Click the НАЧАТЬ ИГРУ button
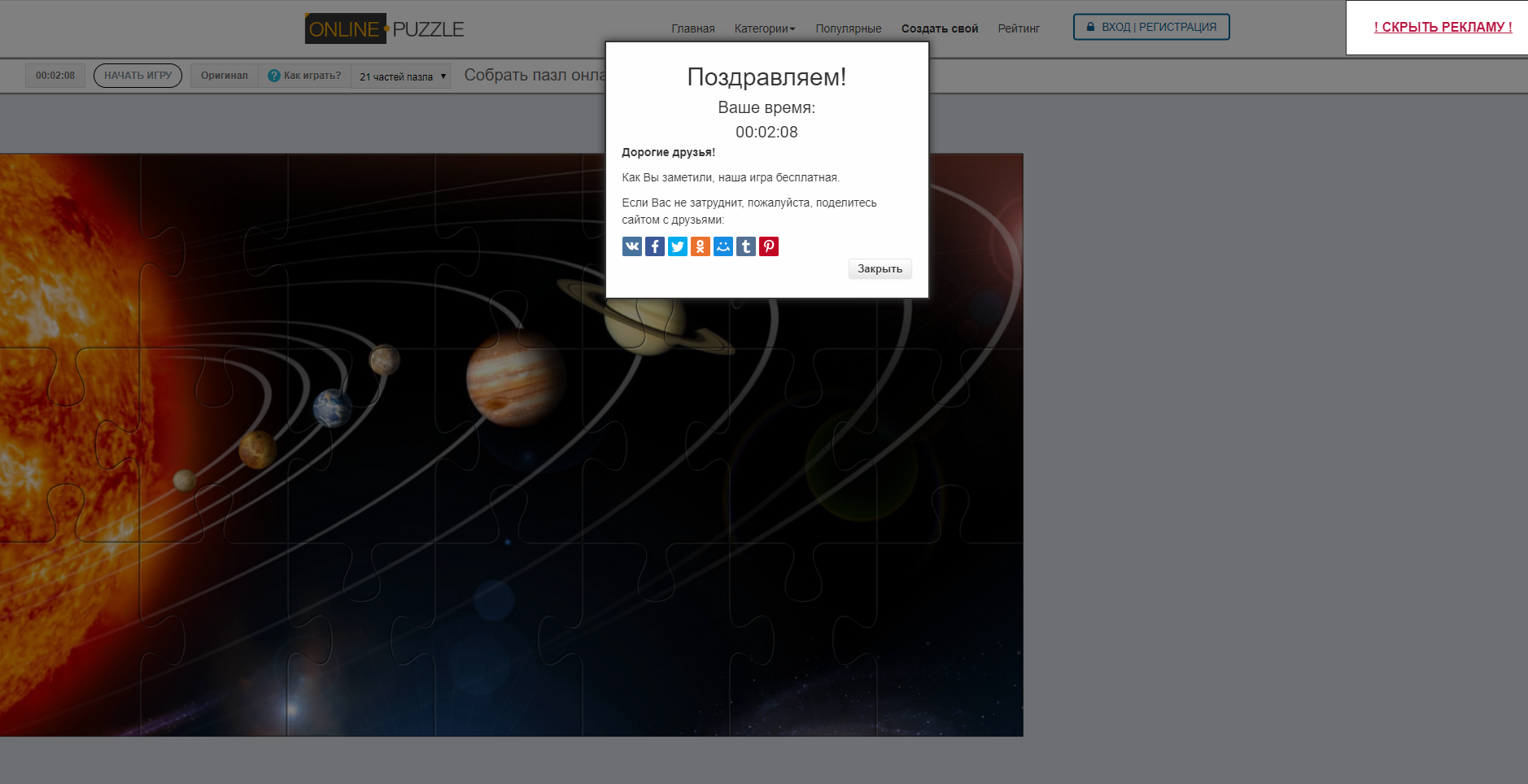The width and height of the screenshot is (1528, 784). pos(138,76)
